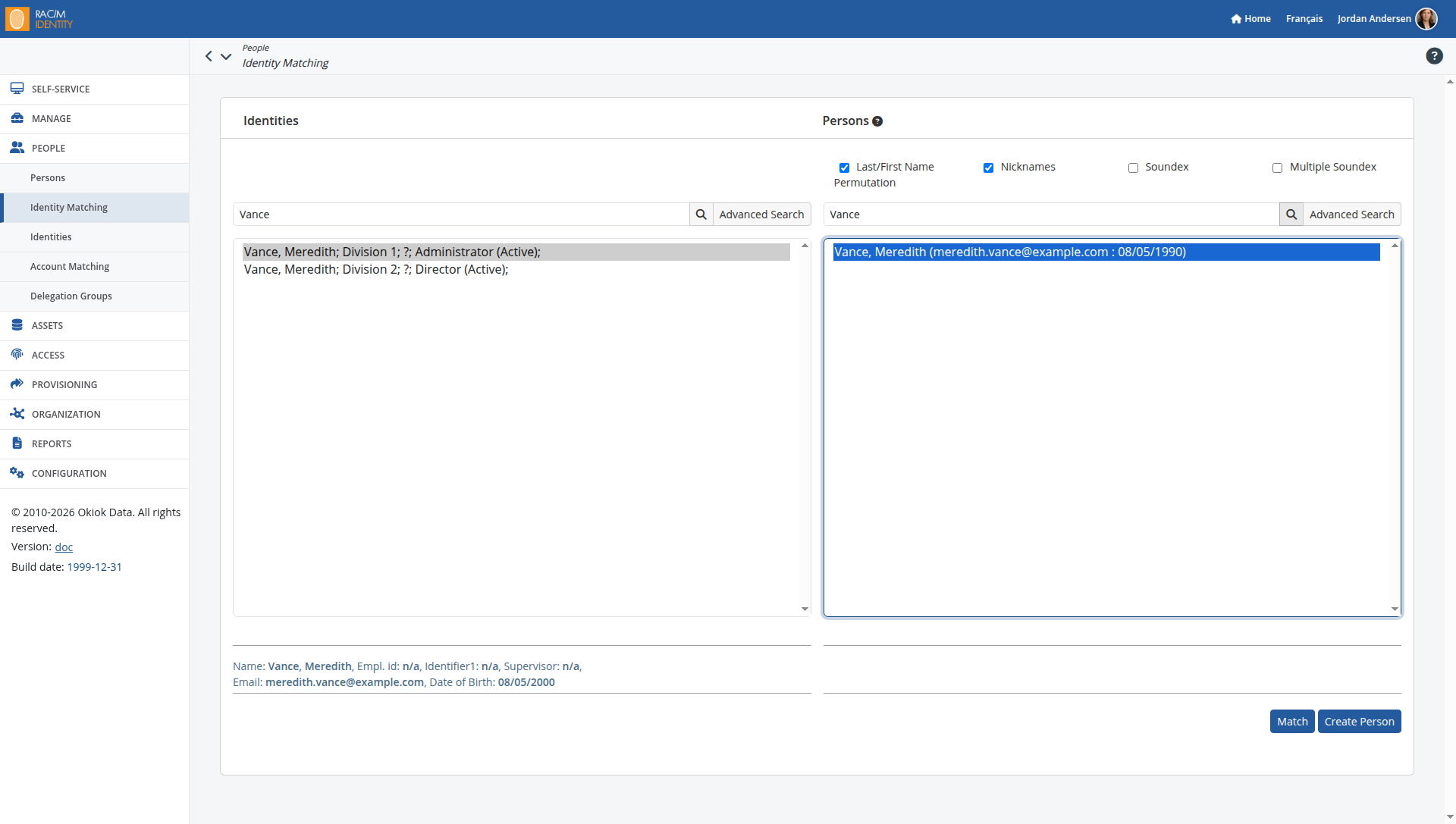1456x824 pixels.
Task: Click the Configuration gears icon
Action: pos(17,473)
